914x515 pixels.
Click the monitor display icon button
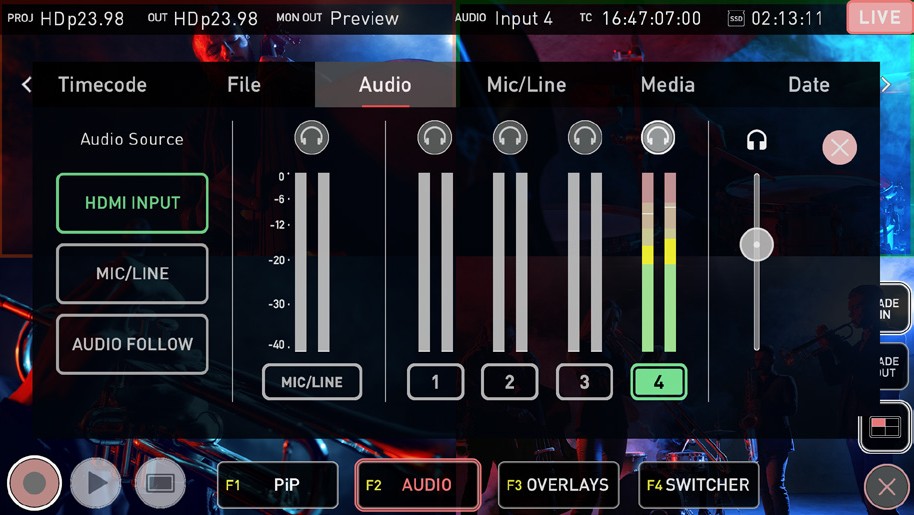coord(160,484)
